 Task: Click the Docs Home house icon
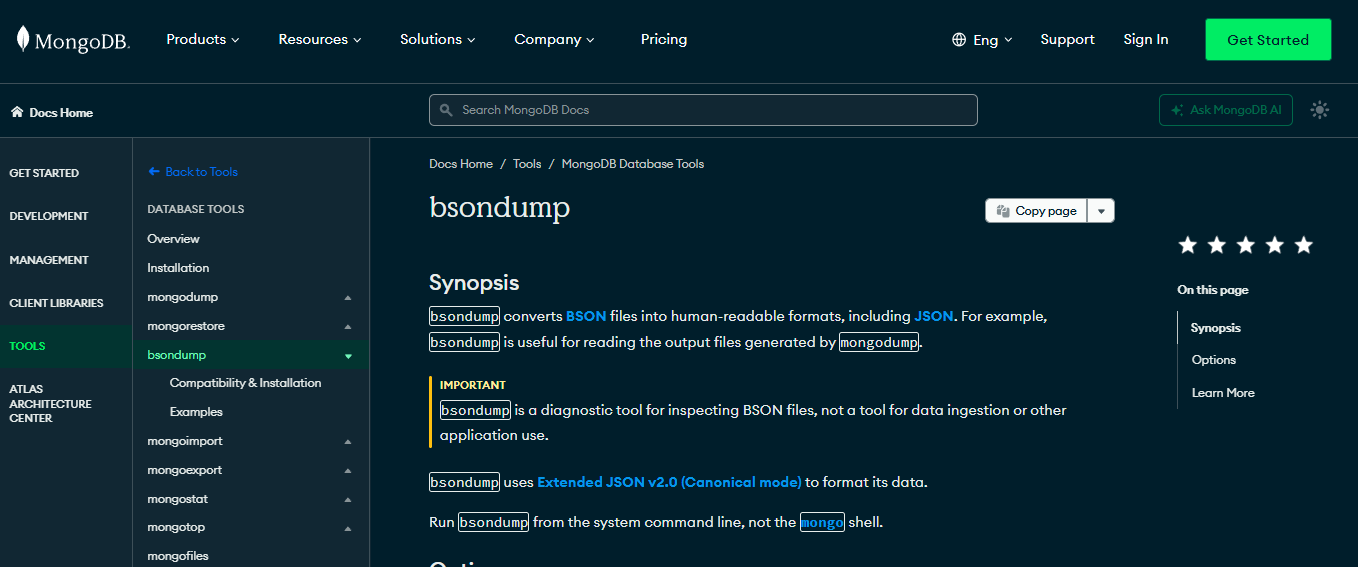tap(17, 112)
